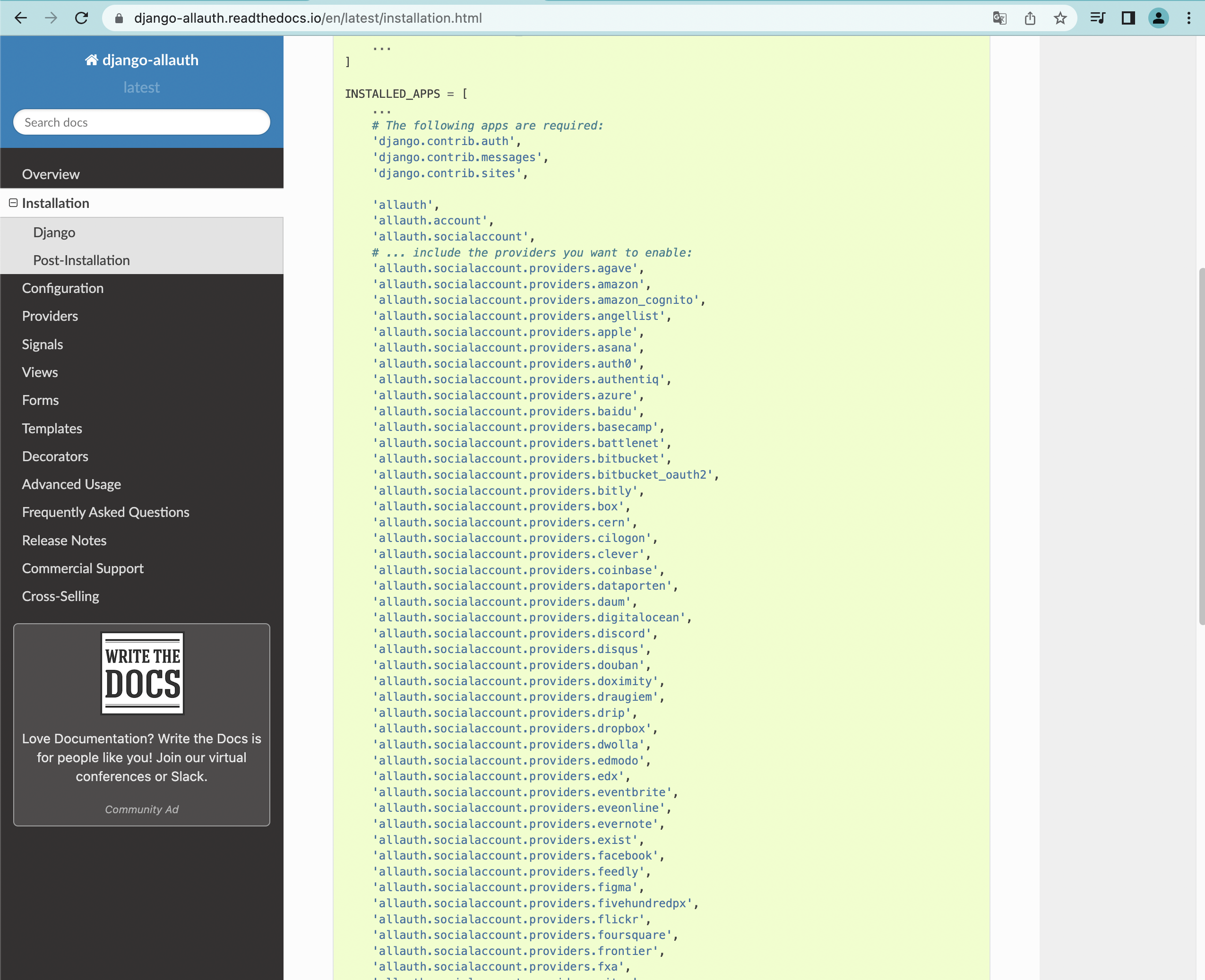Go back to the previous page
Image resolution: width=1205 pixels, height=980 pixels.
(21, 18)
